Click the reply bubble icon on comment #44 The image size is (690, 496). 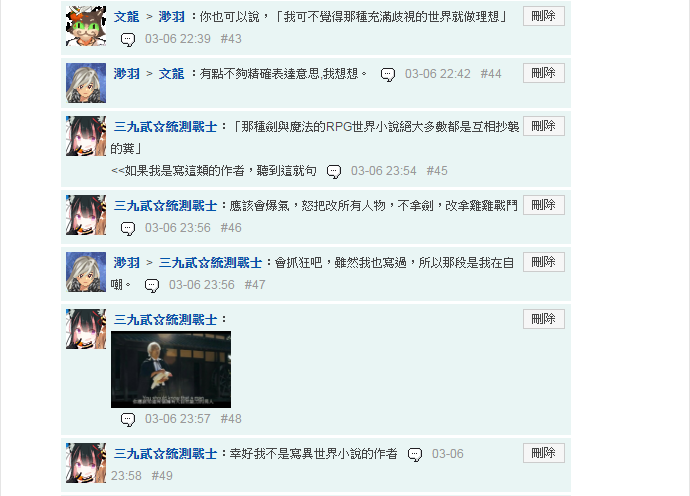point(388,74)
